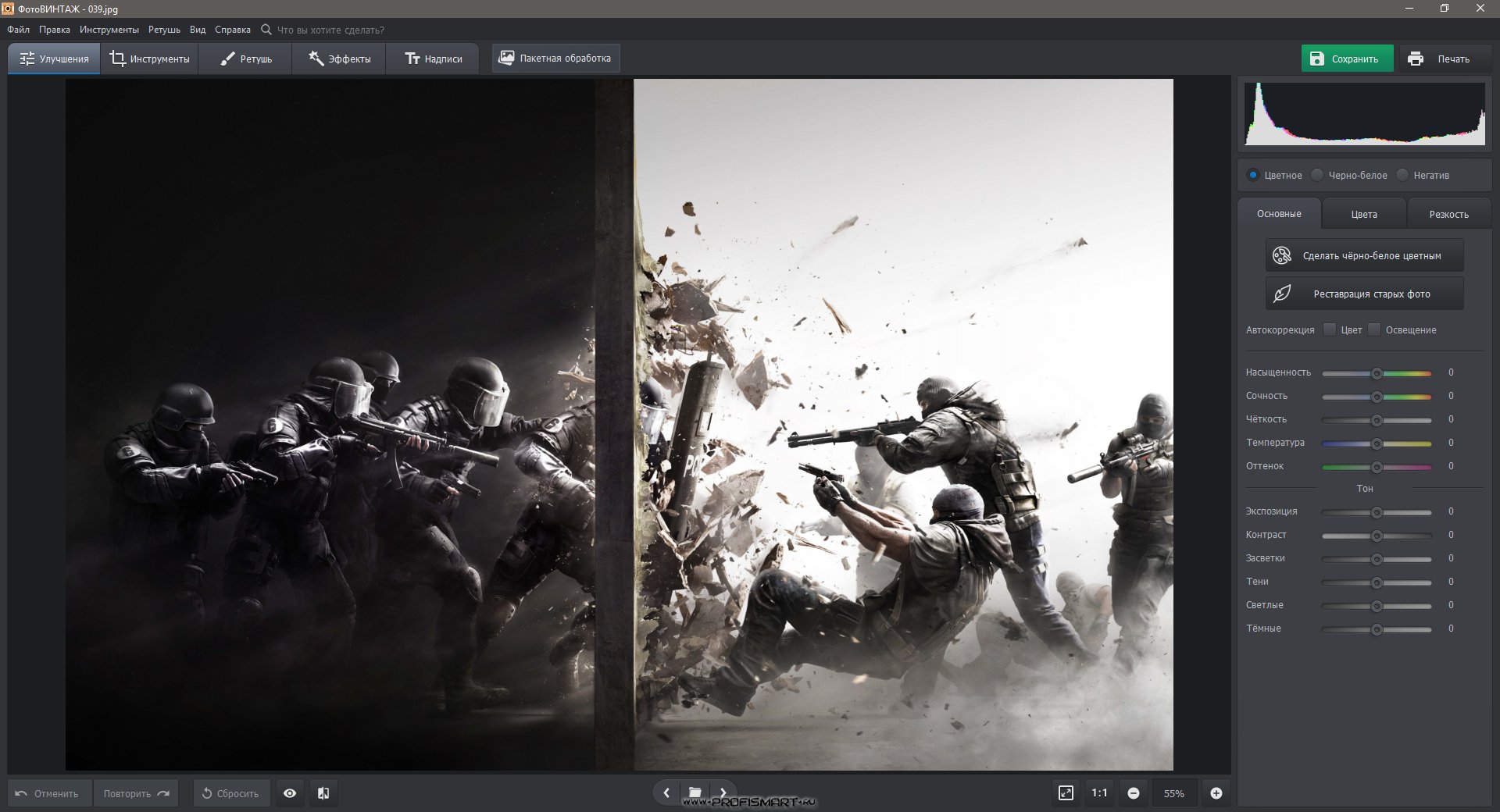Click the Чёткость slider handle
The height and width of the screenshot is (812, 1500).
(1377, 420)
